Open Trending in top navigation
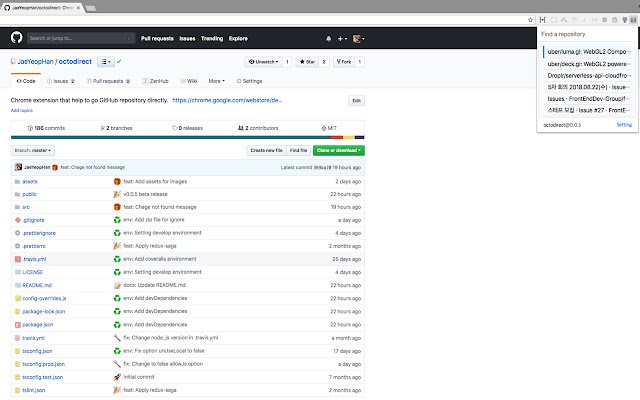The image size is (640, 400). click(x=212, y=38)
